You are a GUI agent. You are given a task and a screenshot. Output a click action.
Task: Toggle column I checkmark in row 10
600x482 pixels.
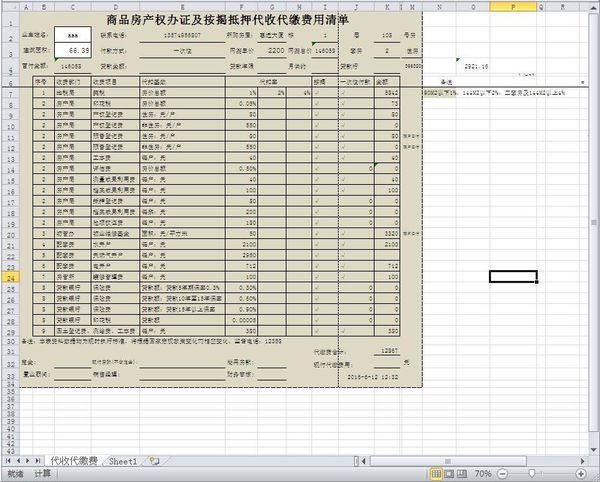pyautogui.click(x=316, y=125)
